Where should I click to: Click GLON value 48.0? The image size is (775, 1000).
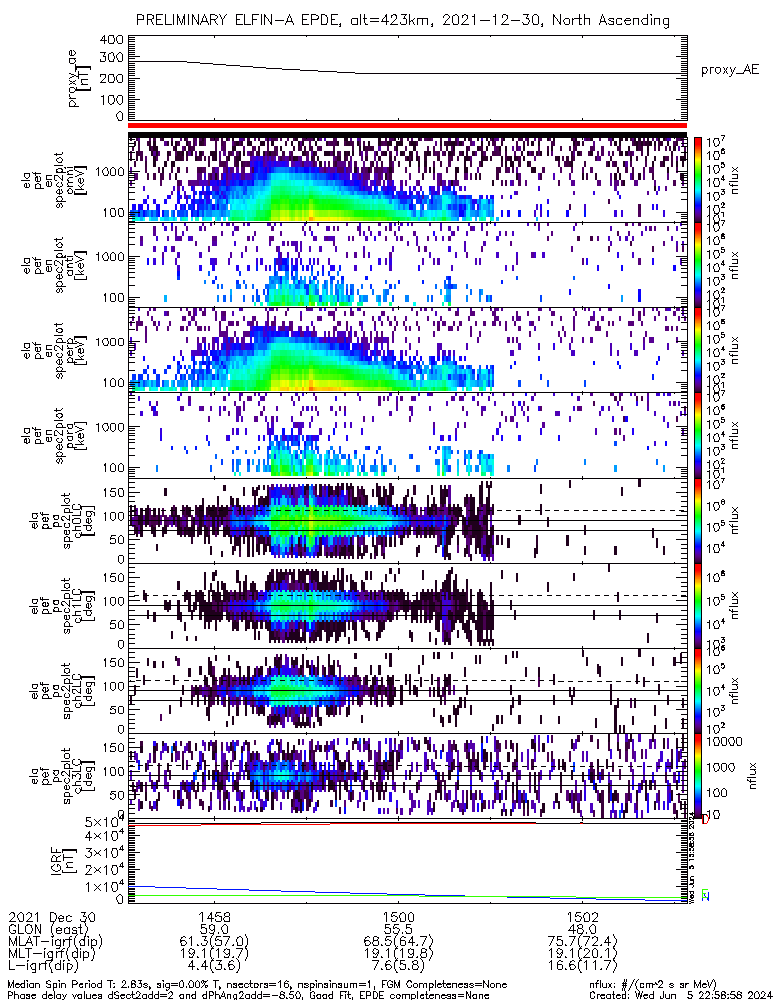582,930
